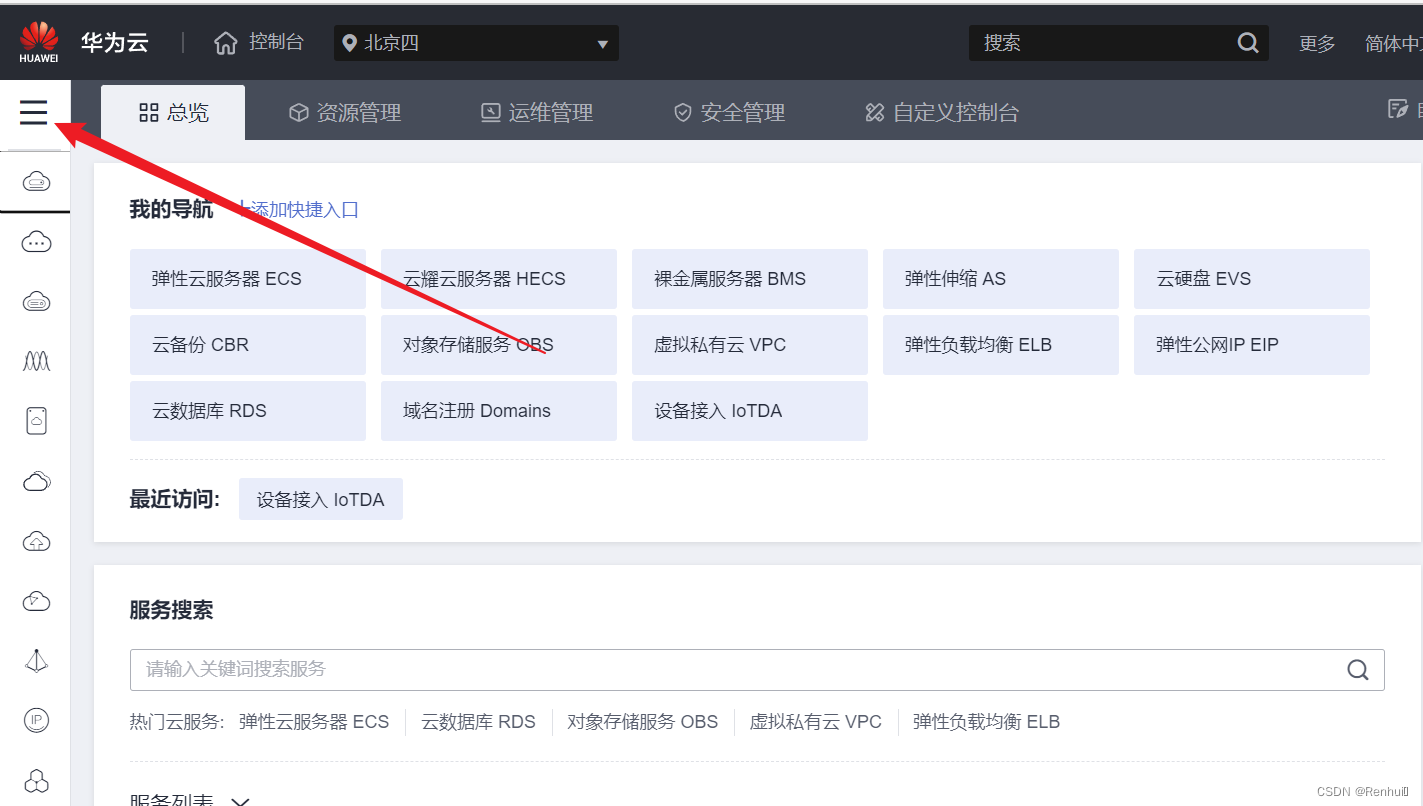Image resolution: width=1423 pixels, height=806 pixels.
Task: Click hot service 弹性云服务器 ECS link
Action: pyautogui.click(x=314, y=722)
